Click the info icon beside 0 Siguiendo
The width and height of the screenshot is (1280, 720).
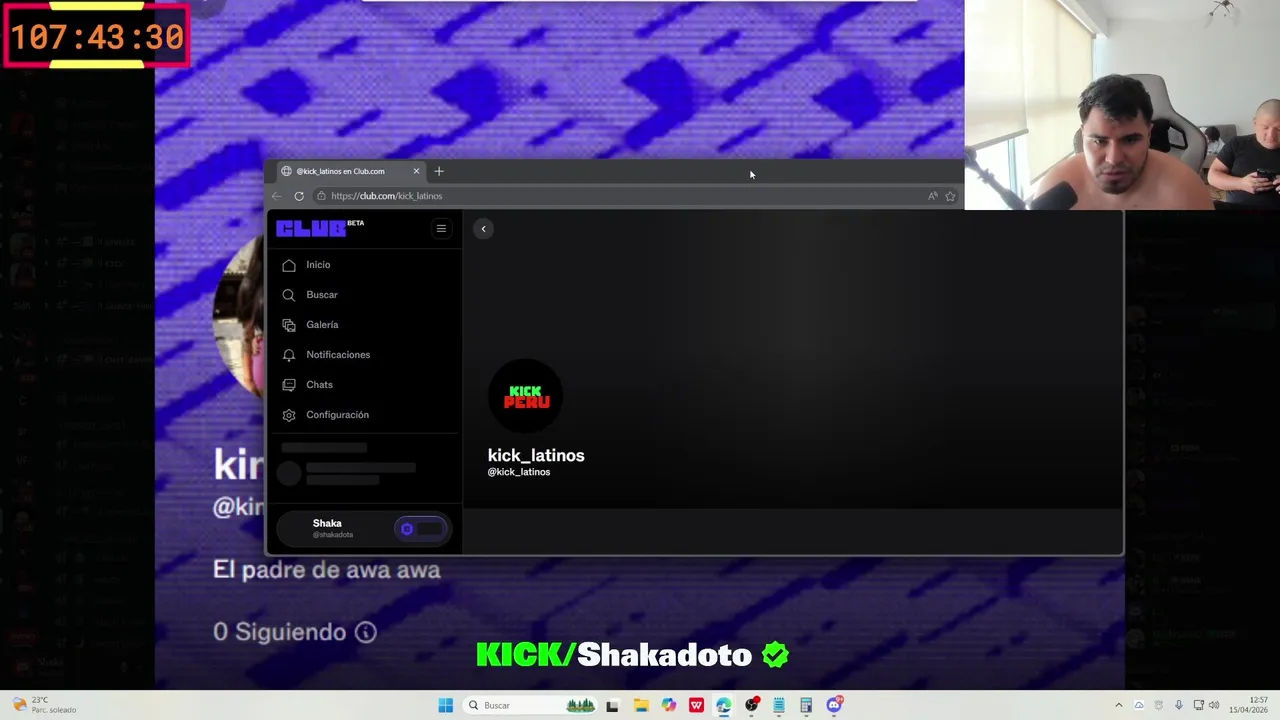(366, 632)
